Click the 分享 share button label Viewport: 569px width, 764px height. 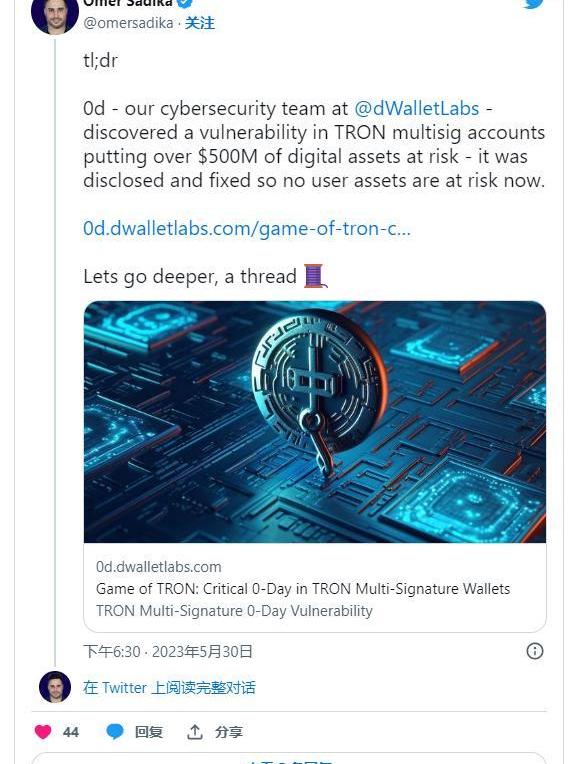(x=228, y=732)
